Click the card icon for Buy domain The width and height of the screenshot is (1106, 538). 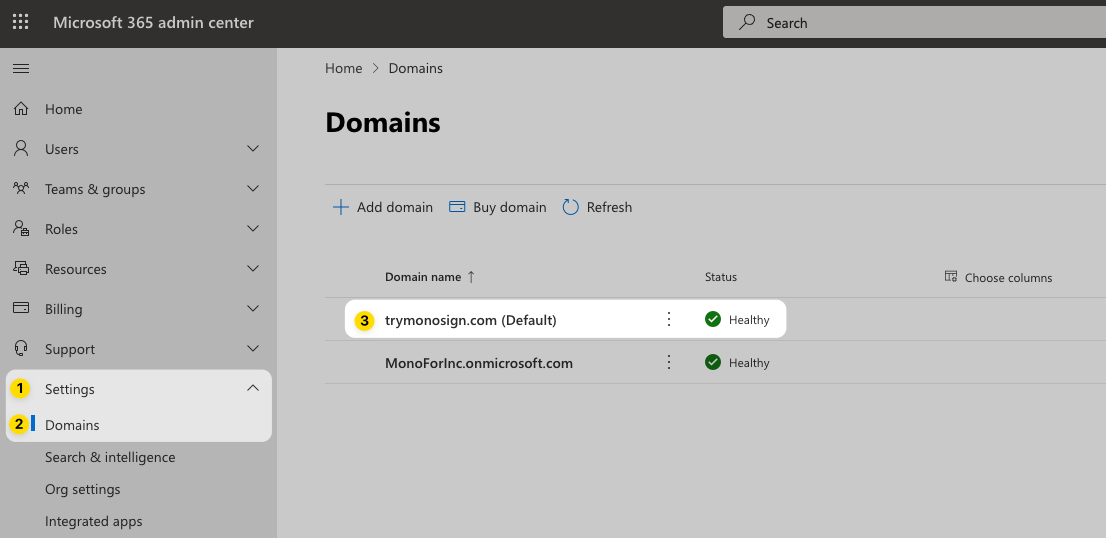[x=457, y=207]
